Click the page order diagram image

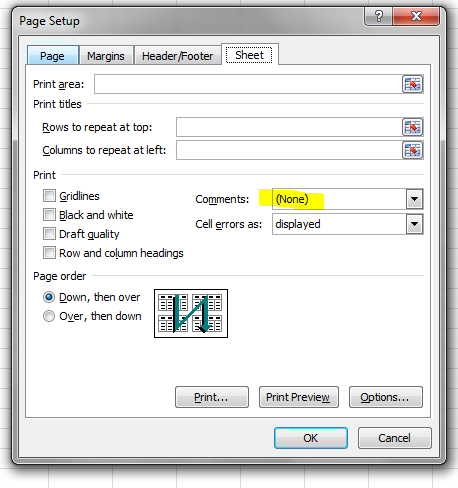click(x=191, y=313)
